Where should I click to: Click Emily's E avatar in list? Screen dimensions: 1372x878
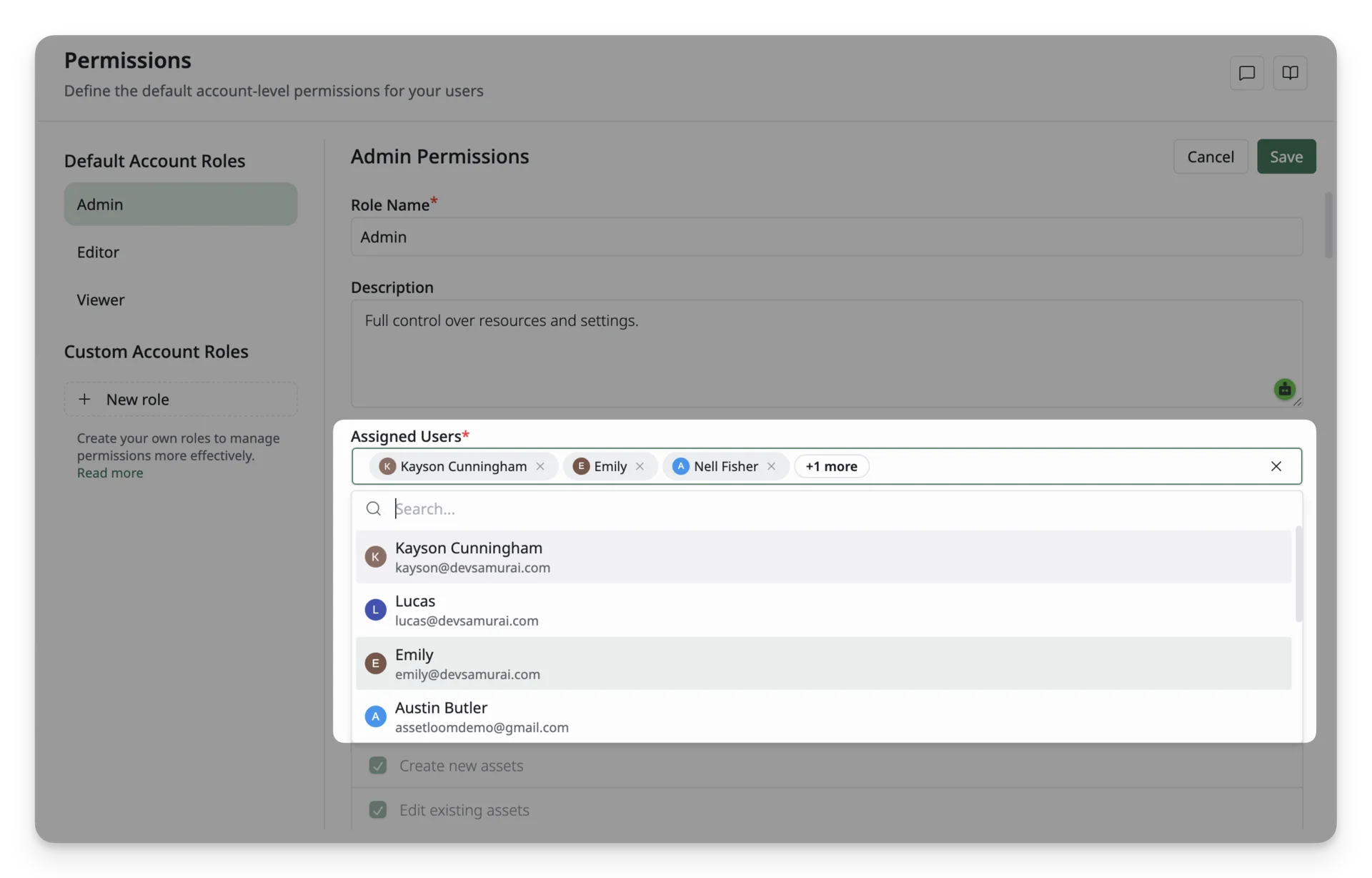[375, 663]
